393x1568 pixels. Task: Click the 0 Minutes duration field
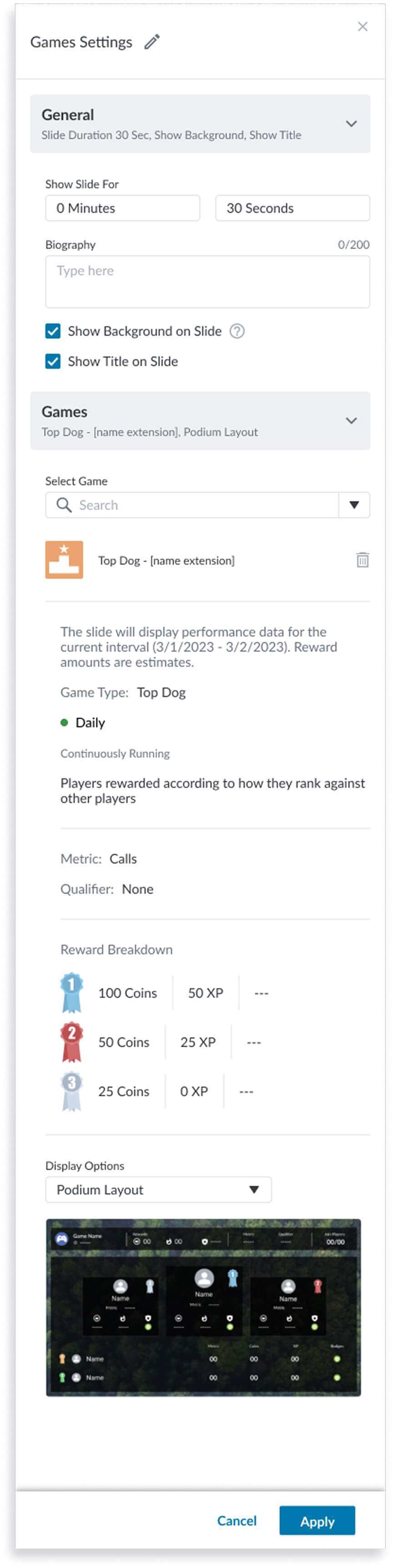pyautogui.click(x=122, y=208)
